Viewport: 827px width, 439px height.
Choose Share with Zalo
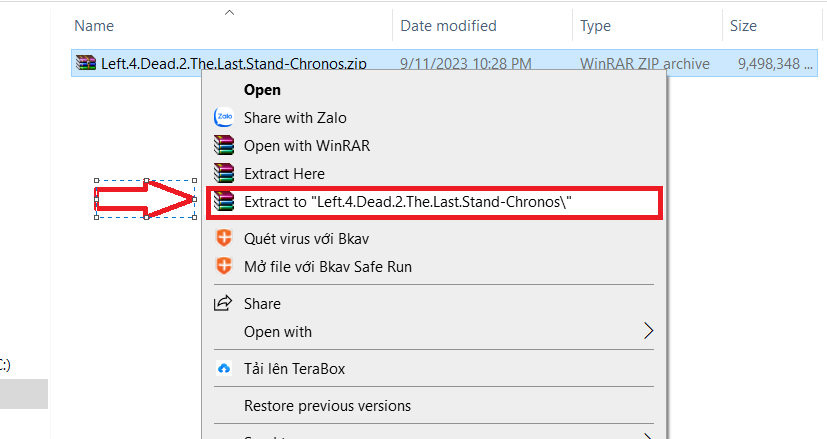pos(295,118)
